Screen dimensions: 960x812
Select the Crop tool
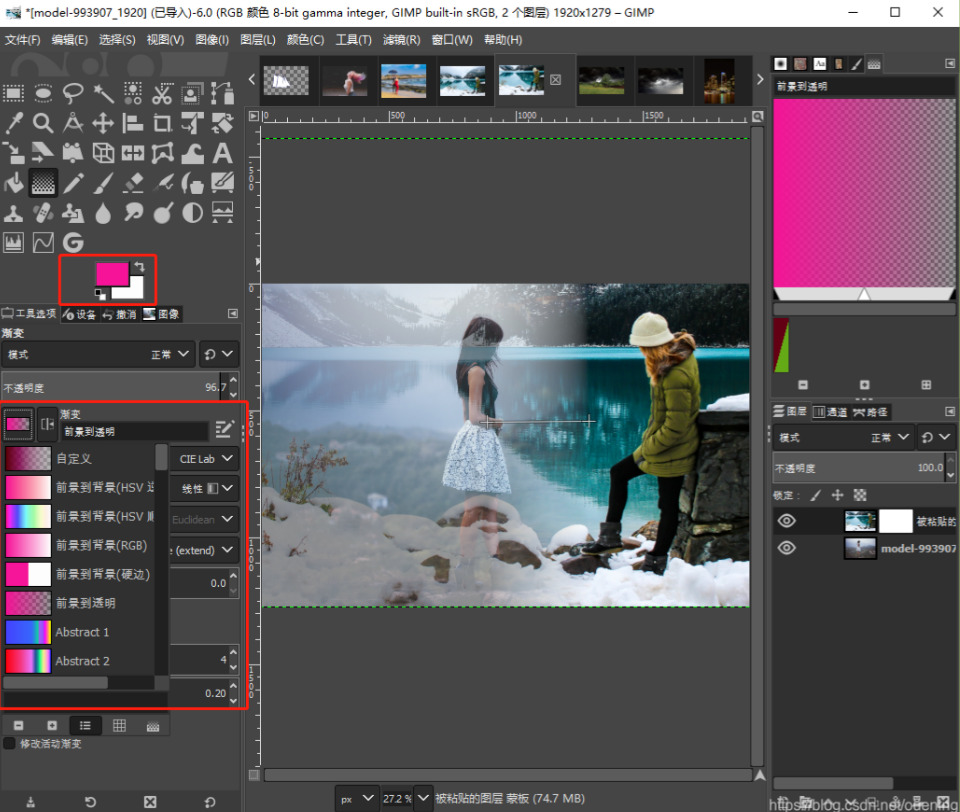pos(163,123)
